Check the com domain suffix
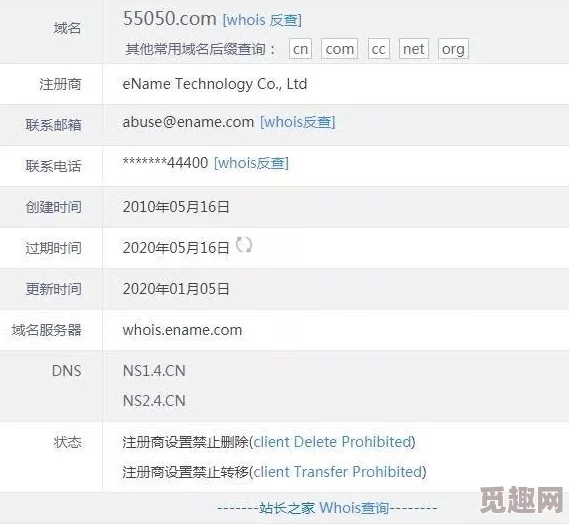Image resolution: width=569 pixels, height=524 pixels. (340, 49)
